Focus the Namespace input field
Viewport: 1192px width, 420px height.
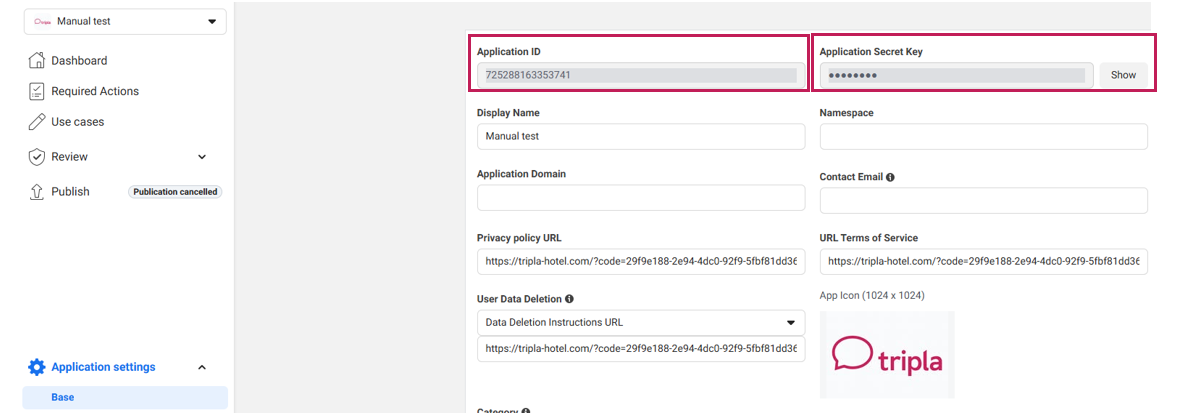pyautogui.click(x=983, y=136)
